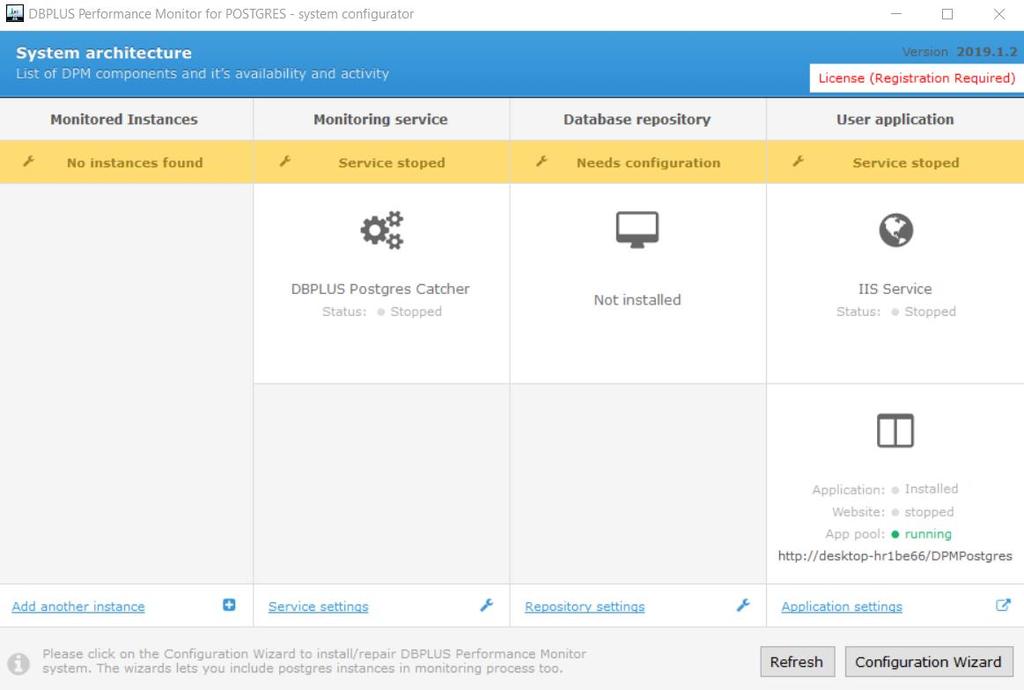Launch the Configuration Wizard
Viewport: 1024px width, 690px height.
929,662
